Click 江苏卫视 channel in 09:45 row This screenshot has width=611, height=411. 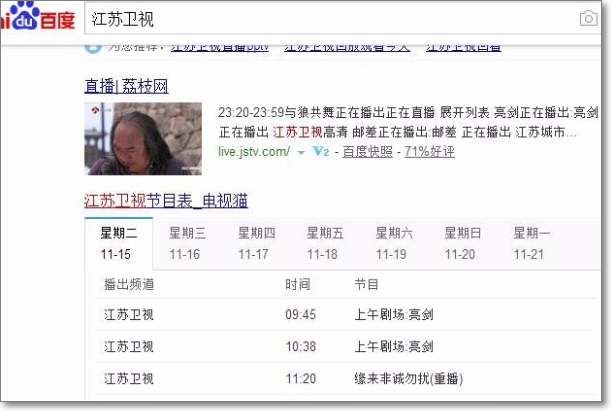tap(129, 314)
